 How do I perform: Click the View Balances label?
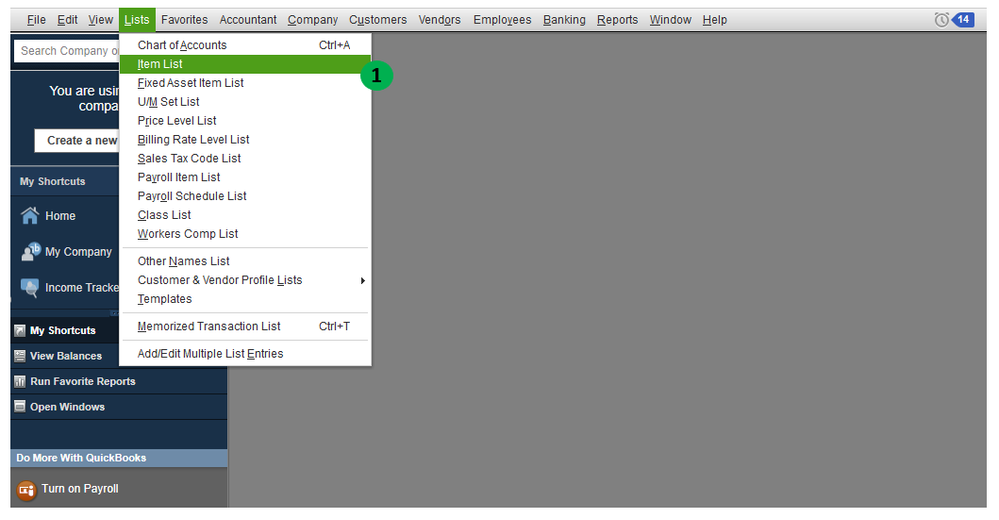point(66,356)
